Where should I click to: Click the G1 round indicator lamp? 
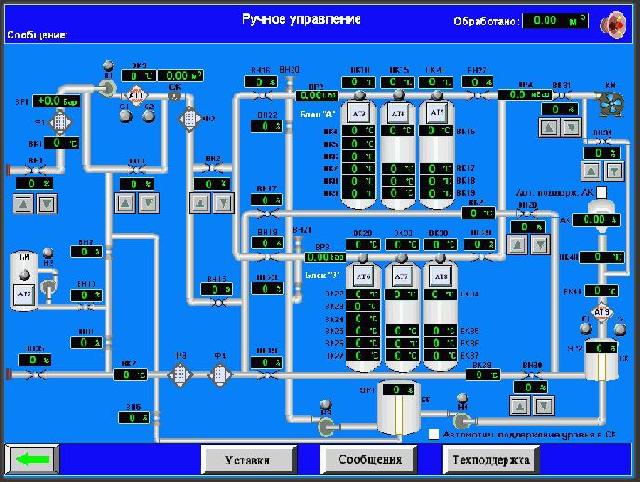[125, 114]
